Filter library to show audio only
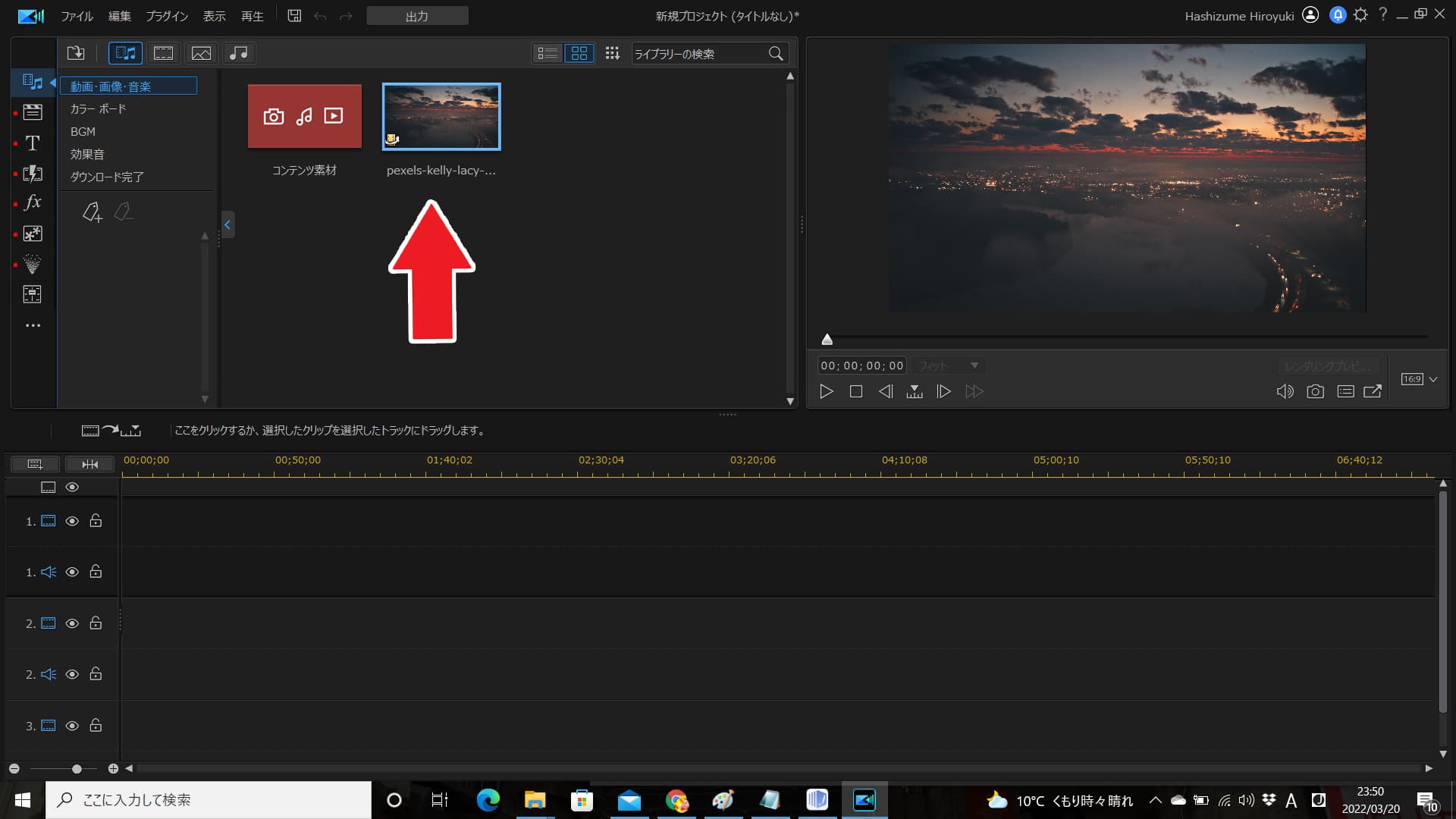The width and height of the screenshot is (1456, 819). click(x=239, y=53)
